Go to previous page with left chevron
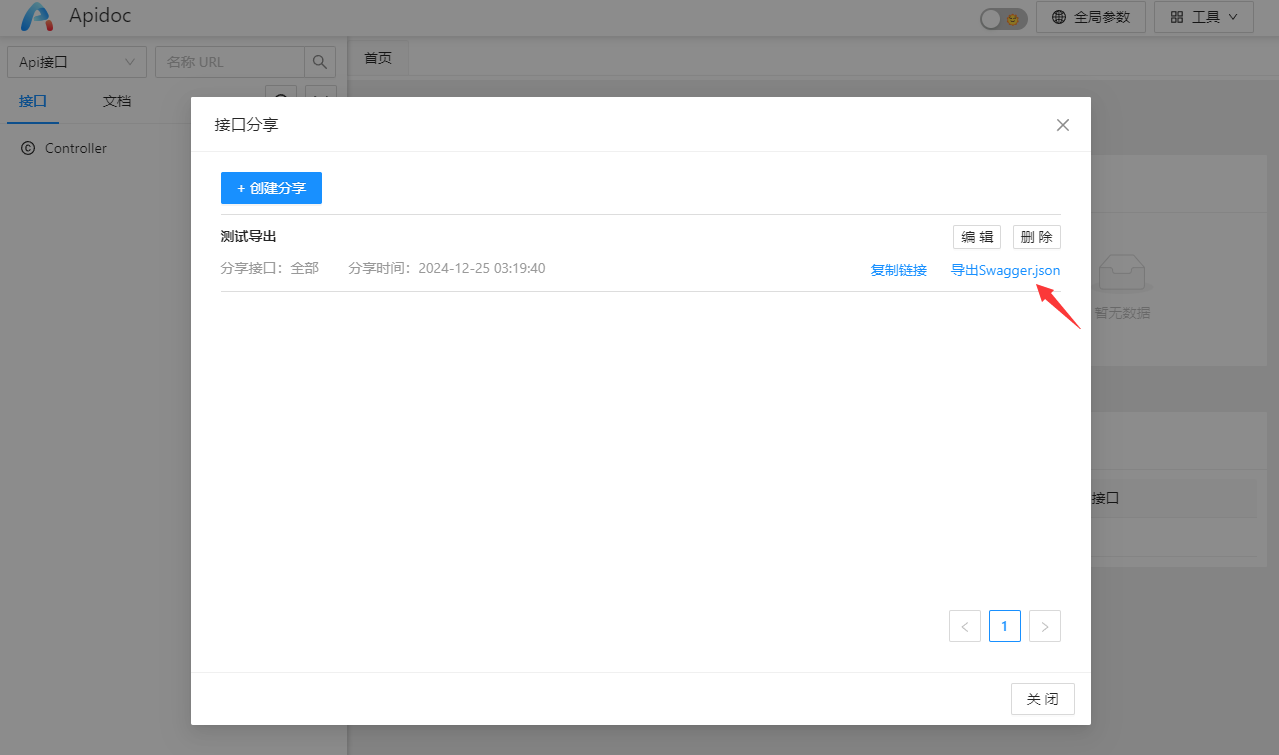Viewport: 1279px width, 755px height. [x=964, y=626]
